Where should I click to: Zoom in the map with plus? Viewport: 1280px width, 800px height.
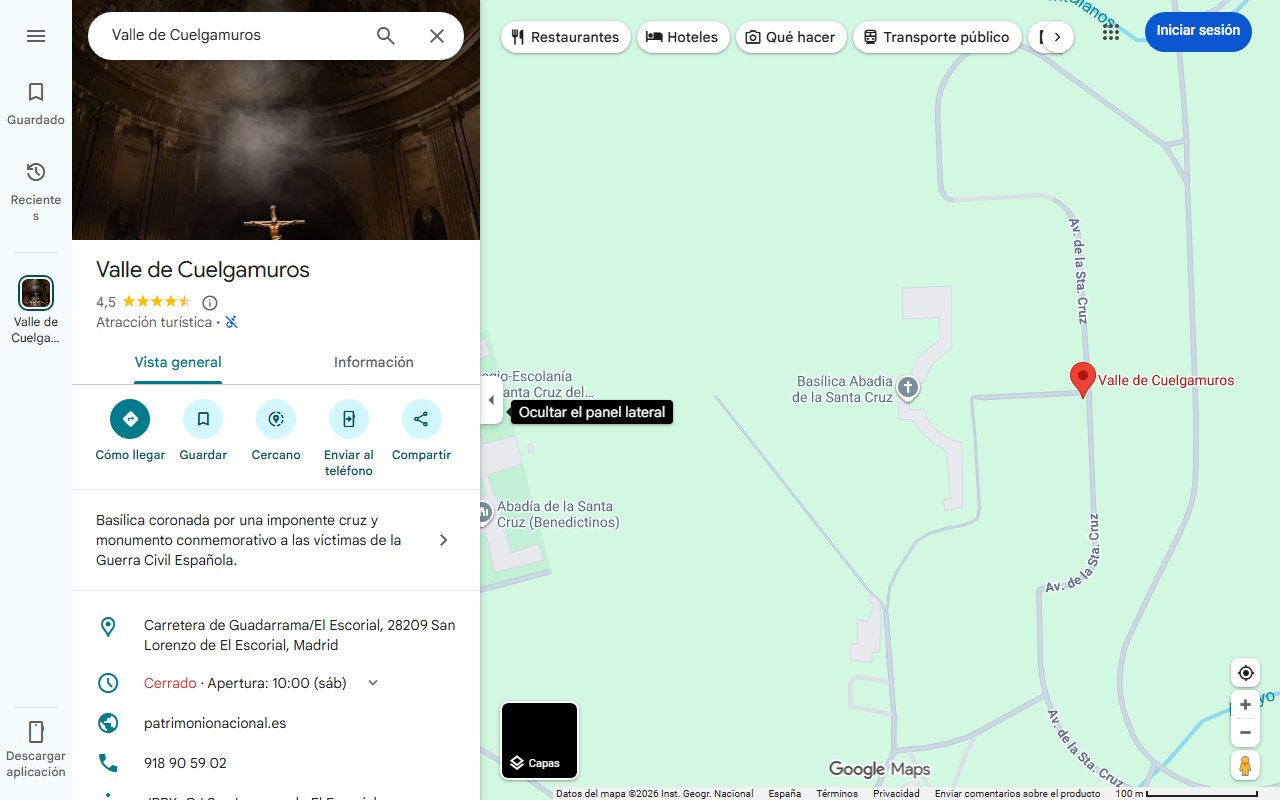[x=1245, y=705]
